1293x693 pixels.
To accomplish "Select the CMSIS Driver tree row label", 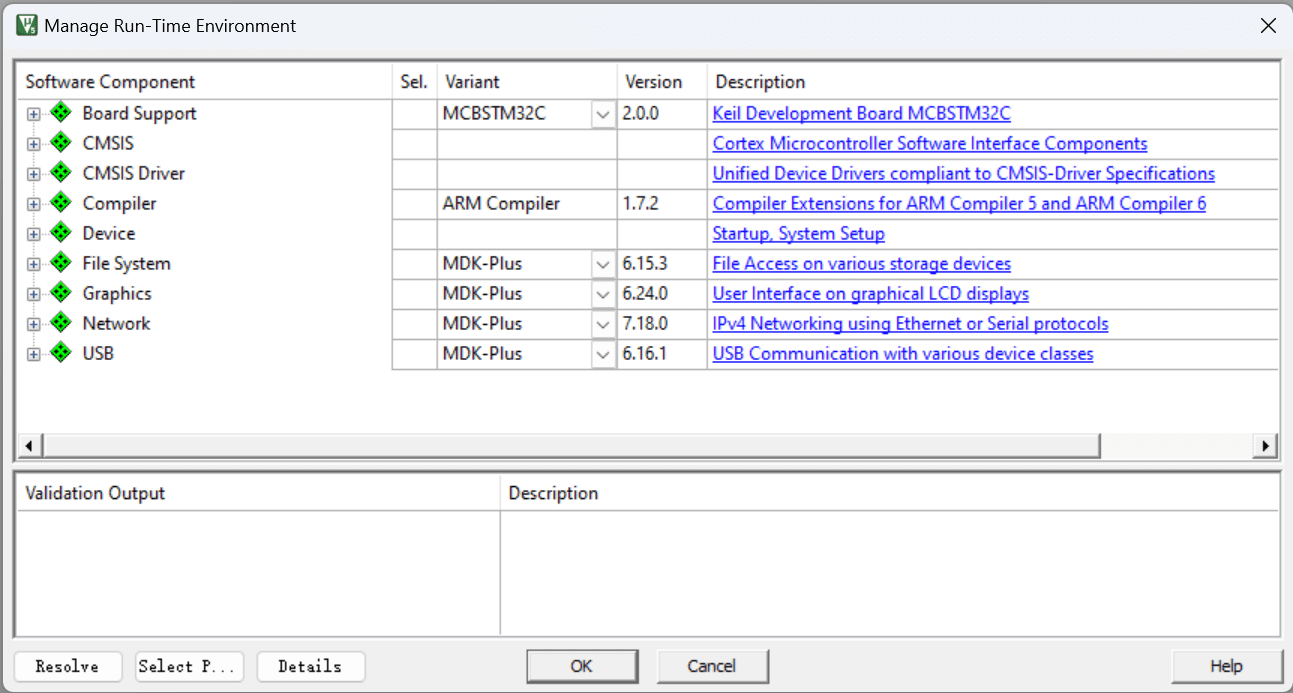I will [x=134, y=174].
